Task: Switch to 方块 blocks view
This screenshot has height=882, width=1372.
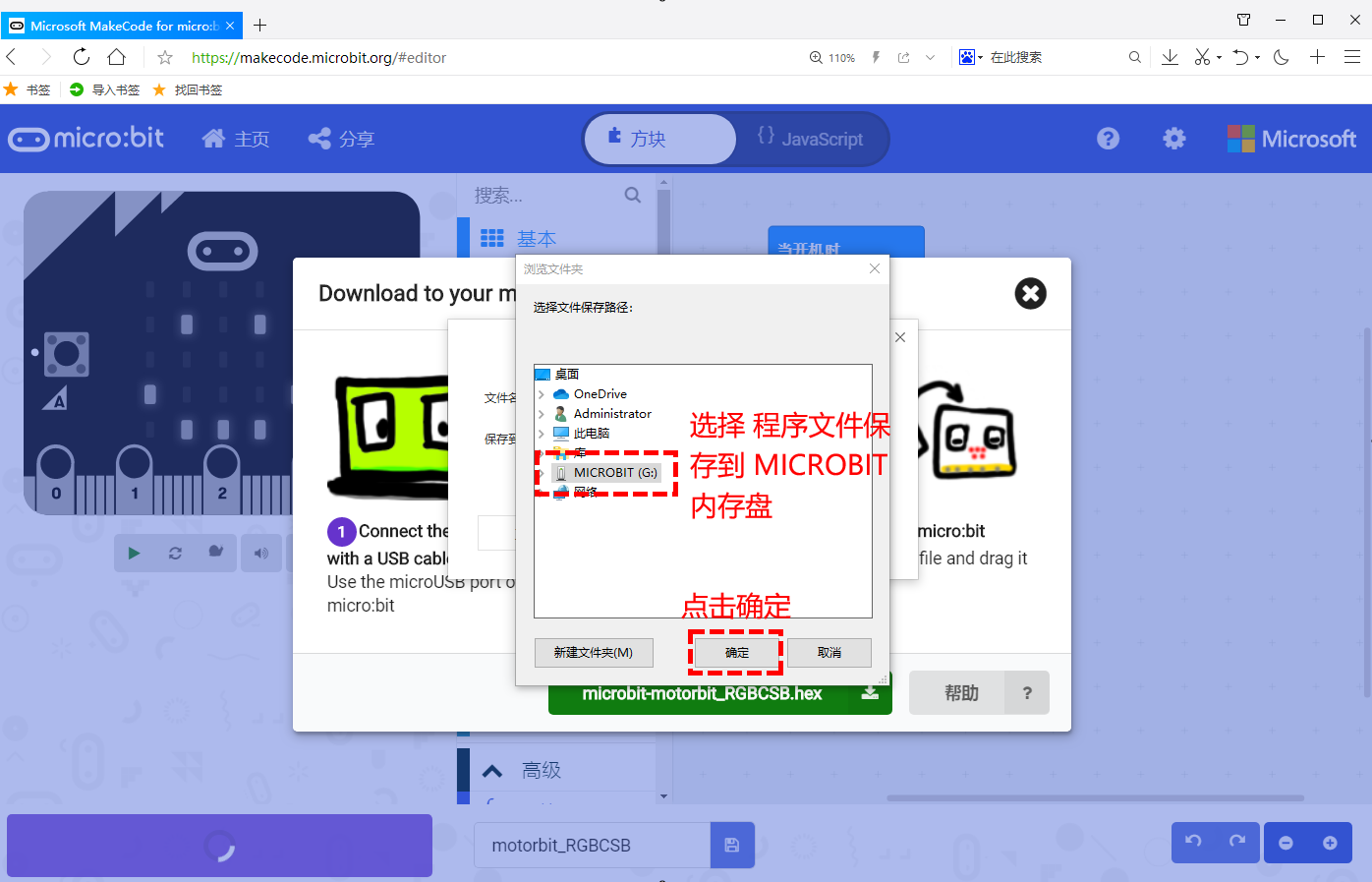Action: click(659, 139)
